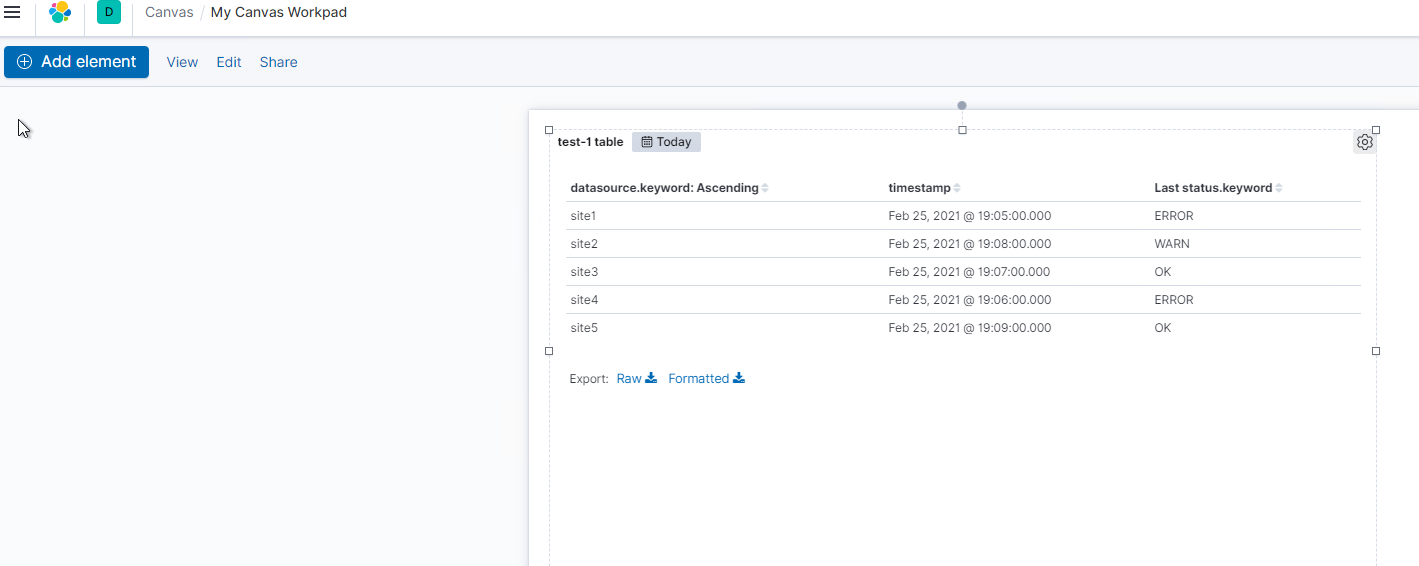Click the rotation handle above the element
The width and height of the screenshot is (1419, 566).
click(962, 105)
